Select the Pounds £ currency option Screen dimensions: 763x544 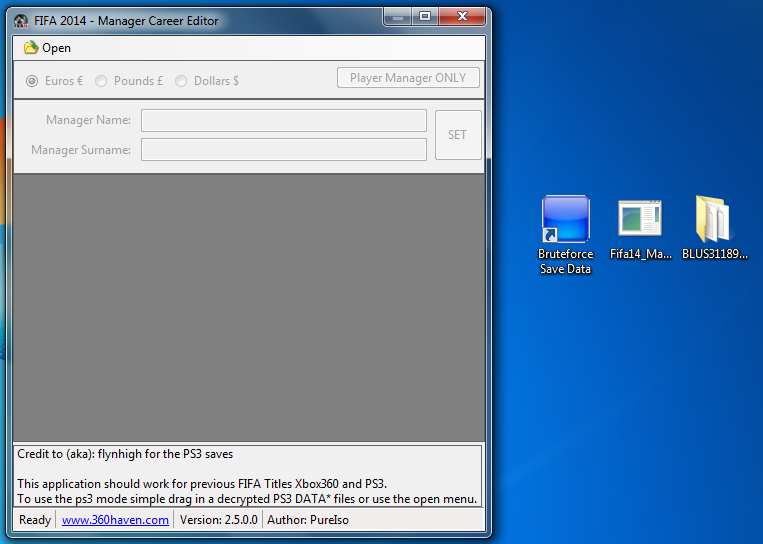(x=129, y=81)
